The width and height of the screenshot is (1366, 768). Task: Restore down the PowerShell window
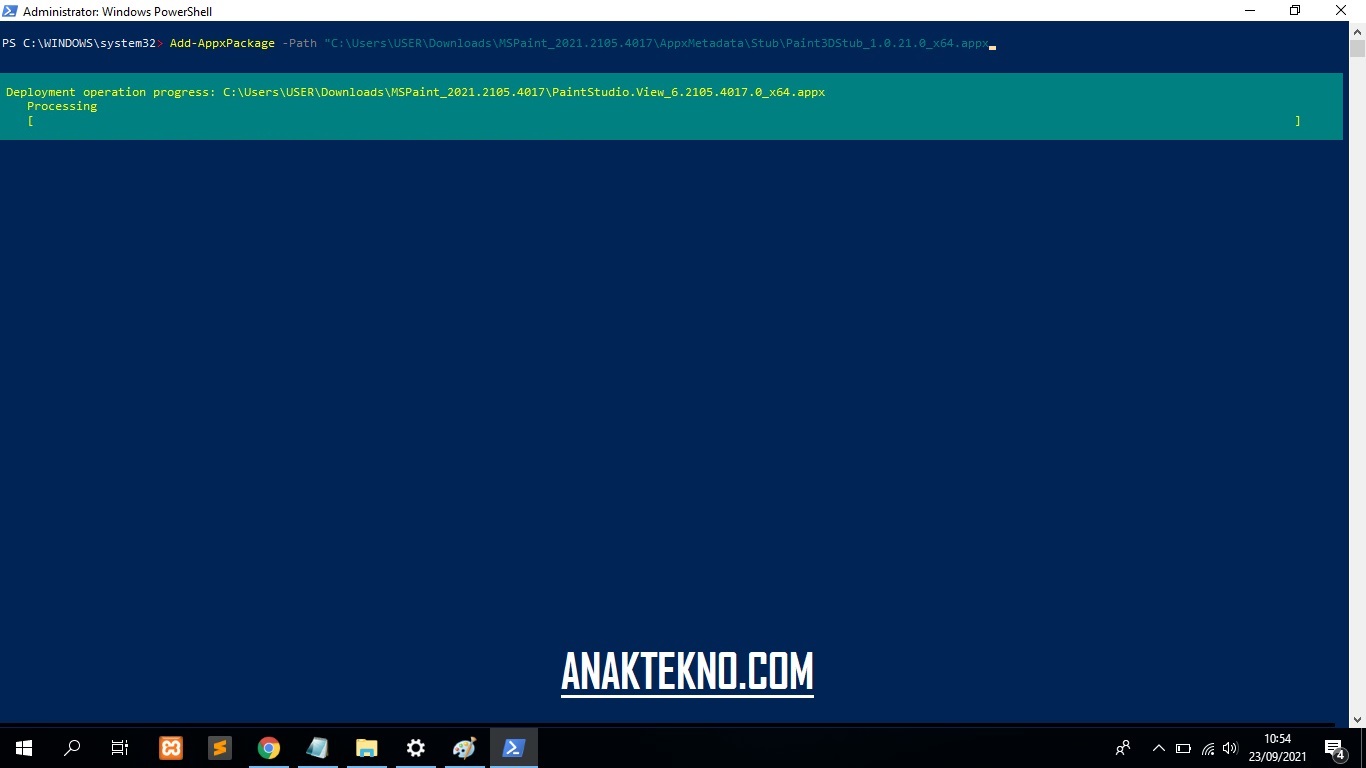tap(1295, 11)
